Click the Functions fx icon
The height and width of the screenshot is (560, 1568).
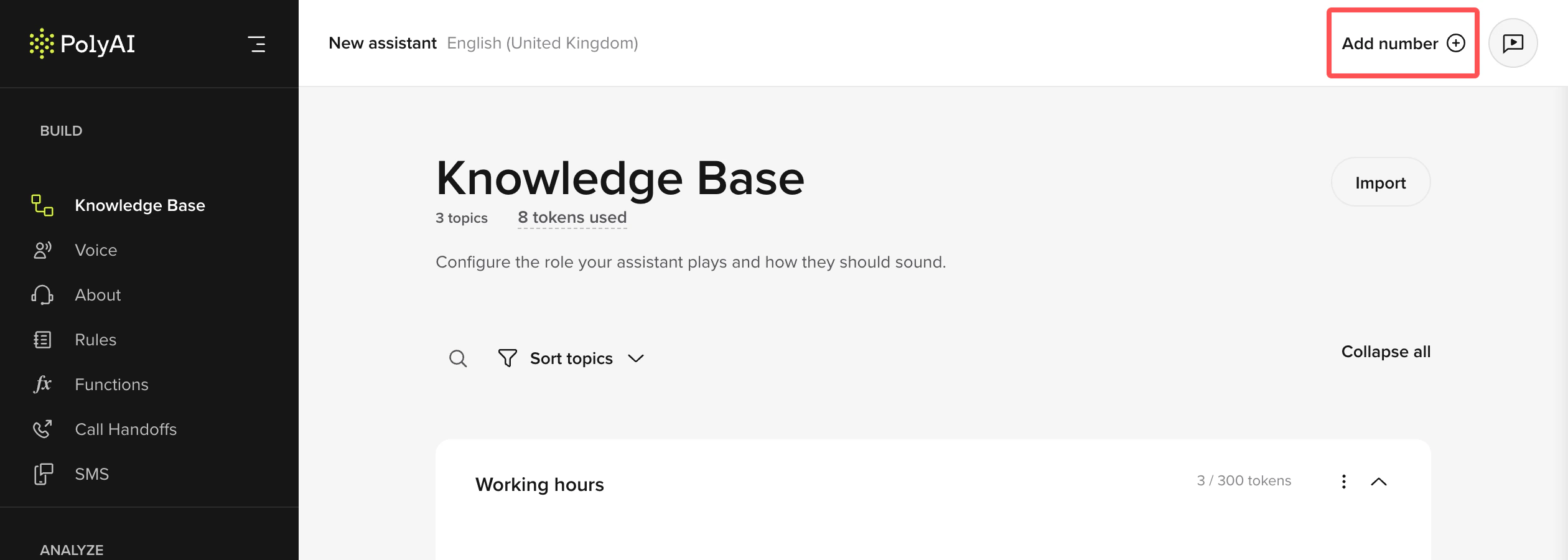(x=42, y=384)
